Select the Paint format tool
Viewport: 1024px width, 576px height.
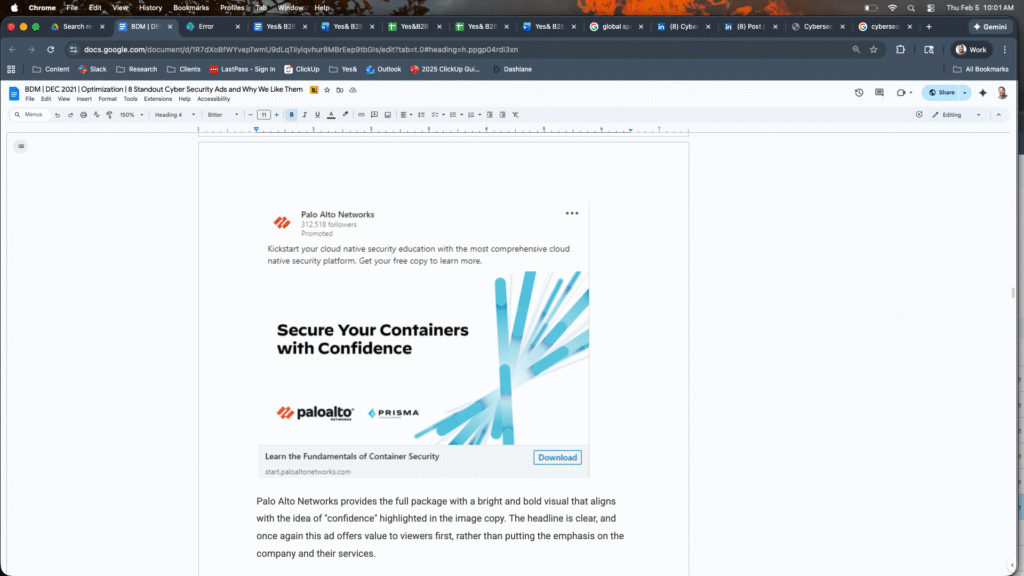[108, 114]
